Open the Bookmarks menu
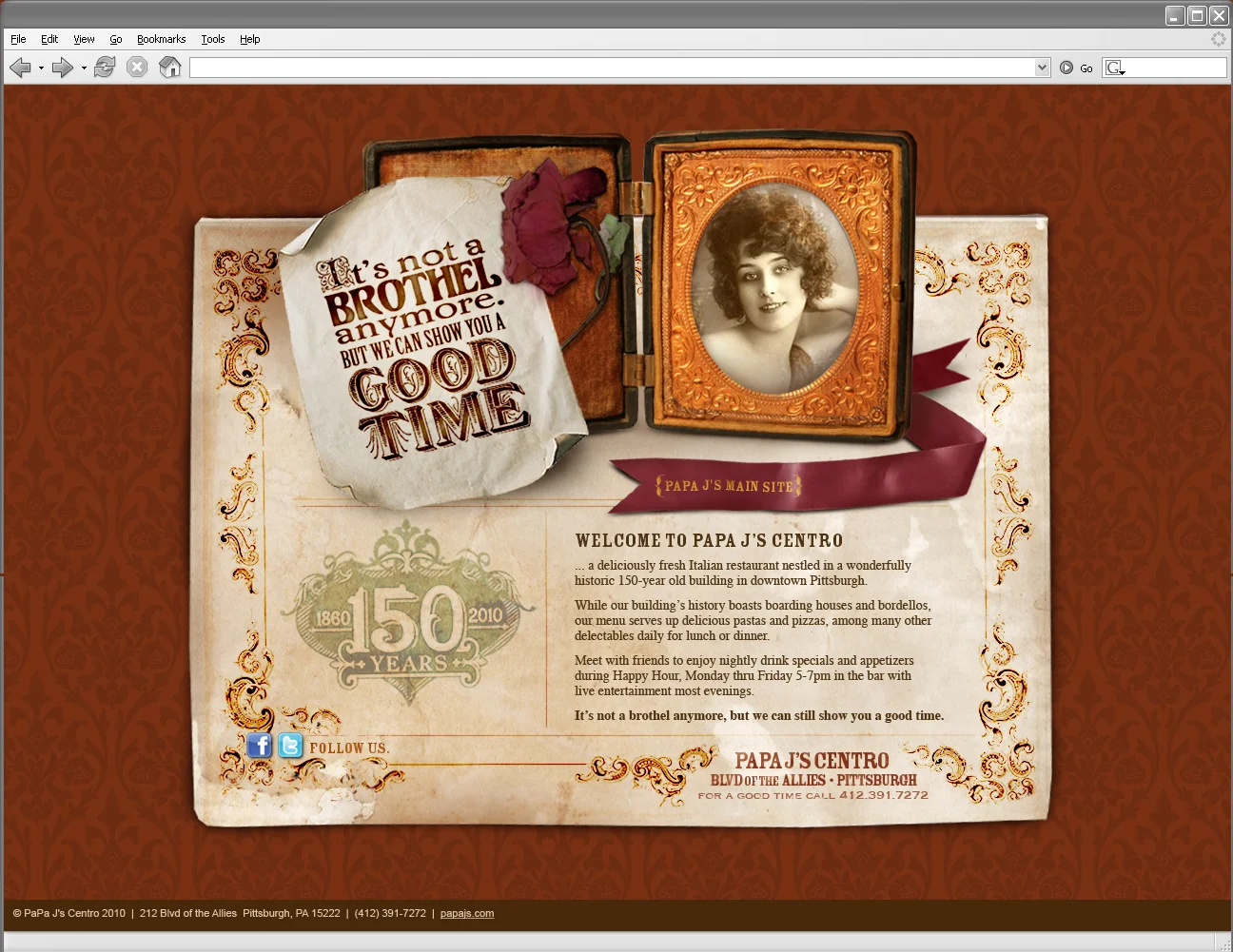1233x952 pixels. click(161, 39)
